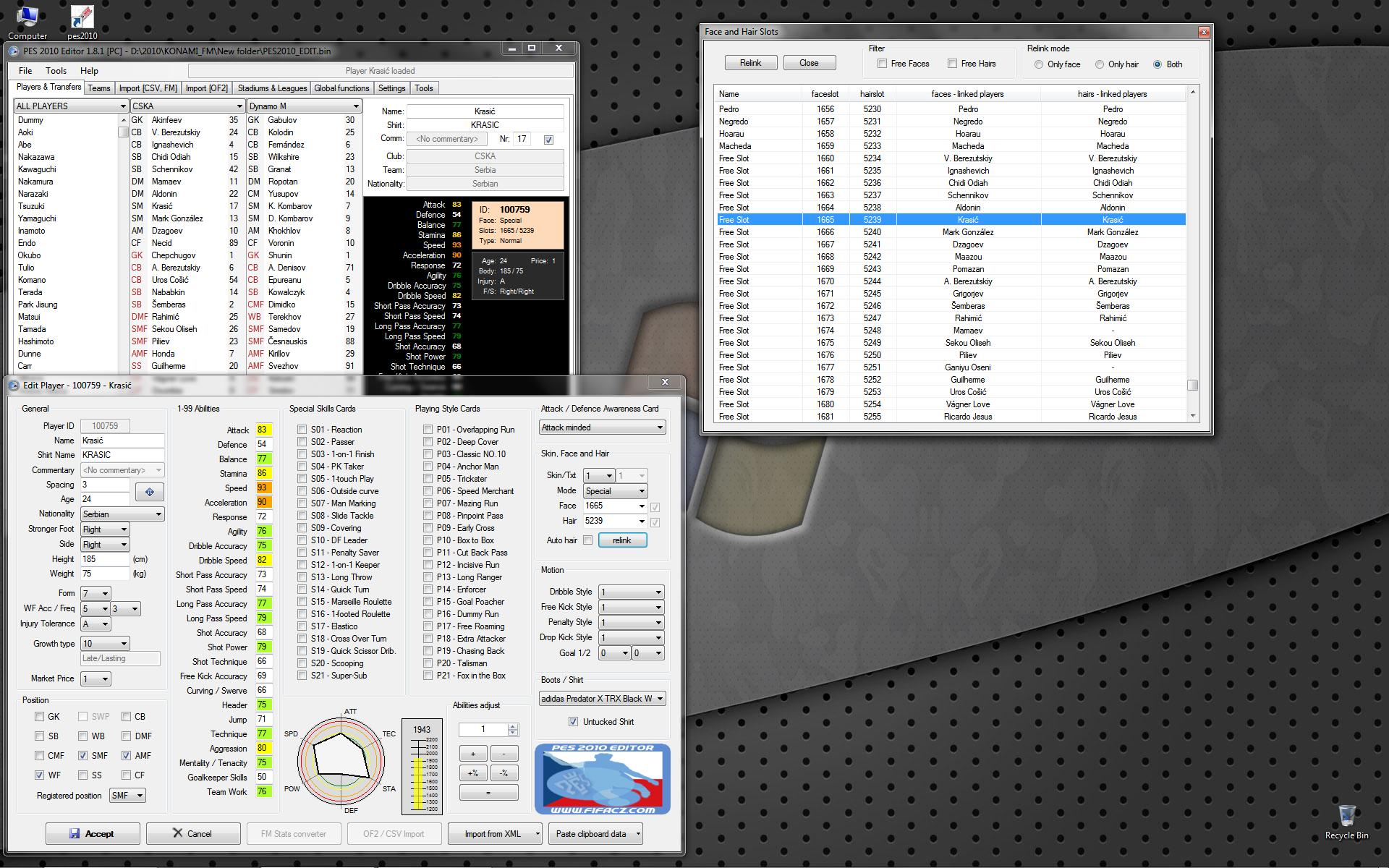Select the Only hair relink mode
This screenshot has height=868, width=1389.
pos(1100,64)
